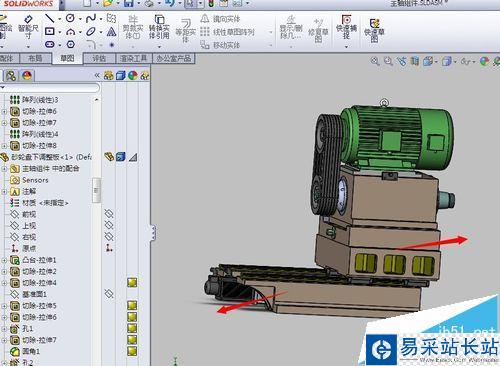This screenshot has height=366, width=500.
Task: Click the feature tree filter field
Action: tap(50, 88)
